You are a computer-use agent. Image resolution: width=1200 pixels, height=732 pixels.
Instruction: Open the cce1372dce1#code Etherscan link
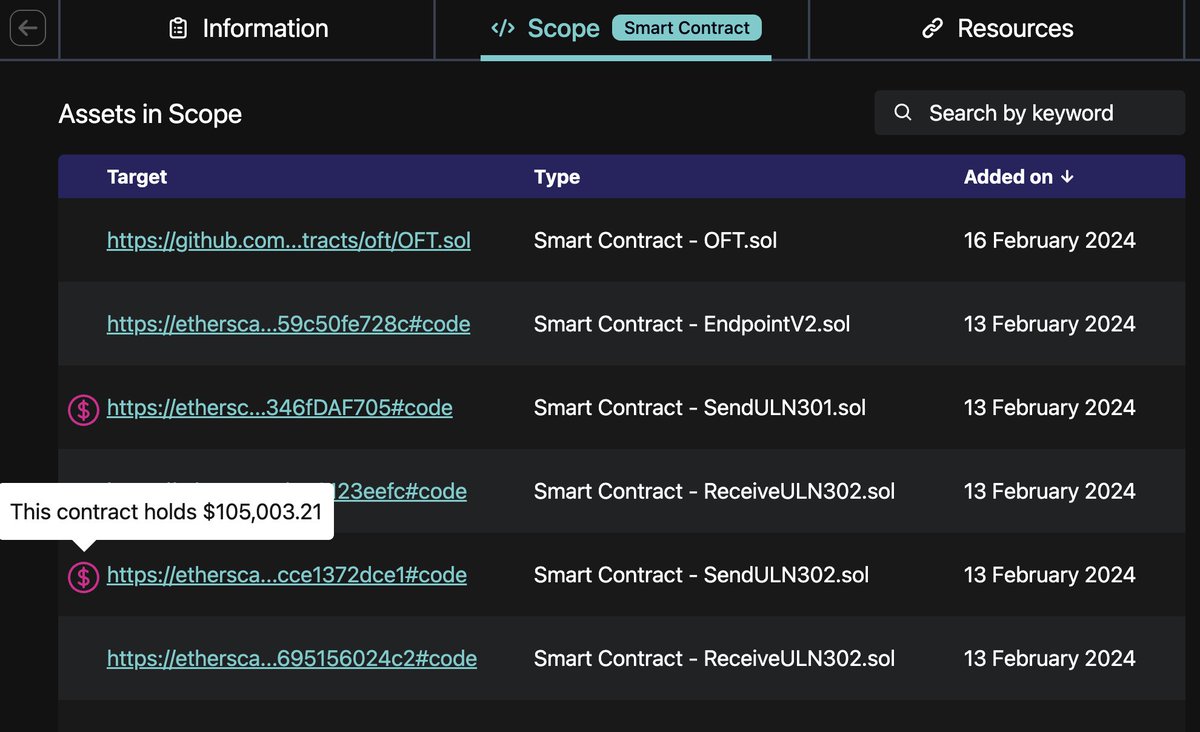[x=287, y=575]
